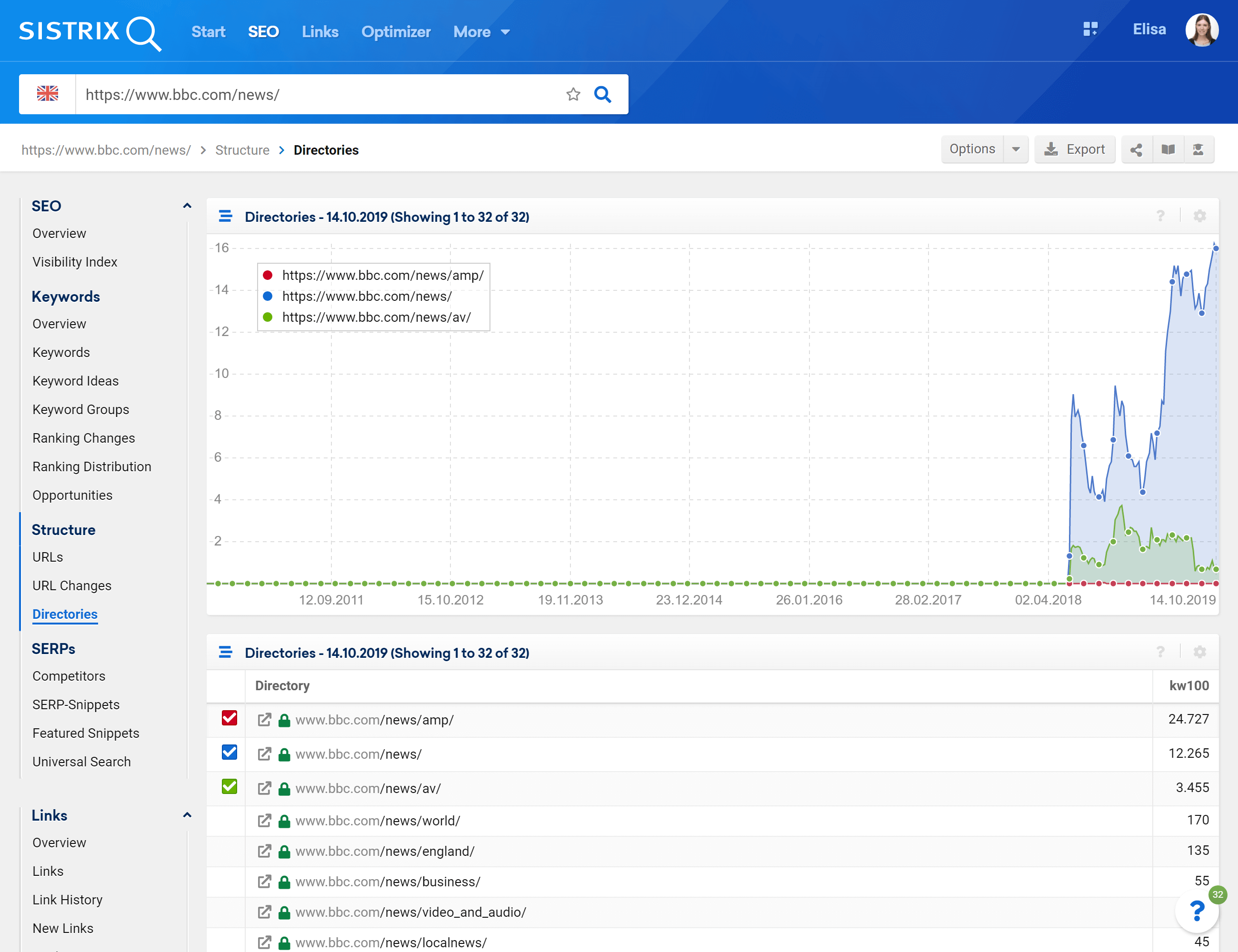1238x952 pixels.
Task: Toggle green /news/av/ legend entry
Action: pyautogui.click(x=367, y=317)
